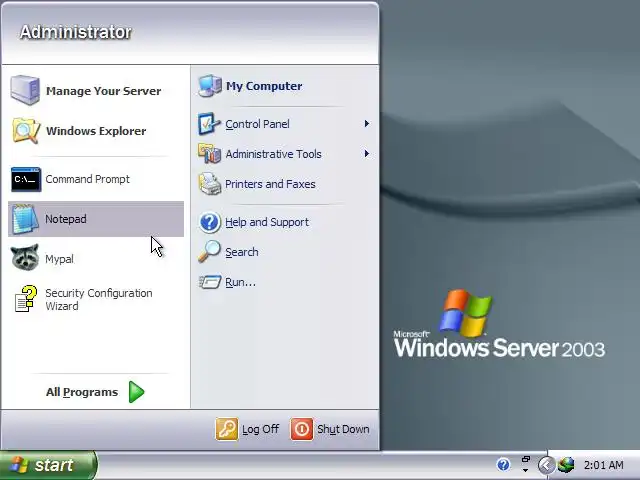640x480 pixels.
Task: Click the Notepad notebook icon
Action: pyautogui.click(x=25, y=219)
